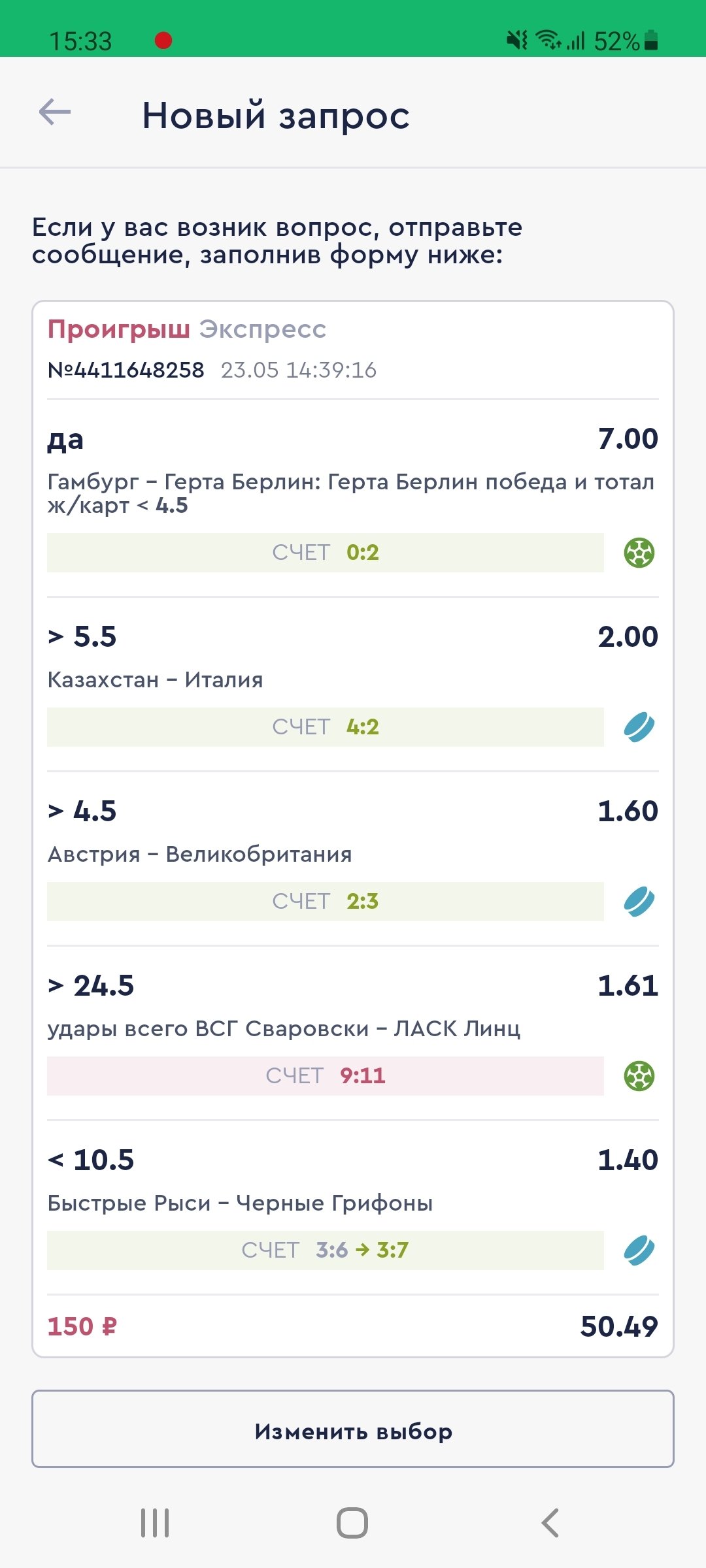Open Android recent apps navigation button
The height and width of the screenshot is (1568, 706).
(x=155, y=1523)
